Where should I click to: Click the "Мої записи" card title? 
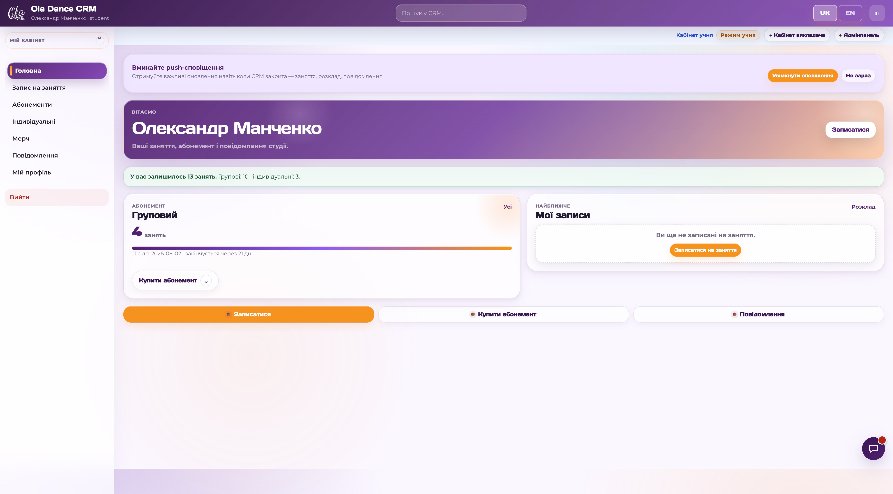563,215
